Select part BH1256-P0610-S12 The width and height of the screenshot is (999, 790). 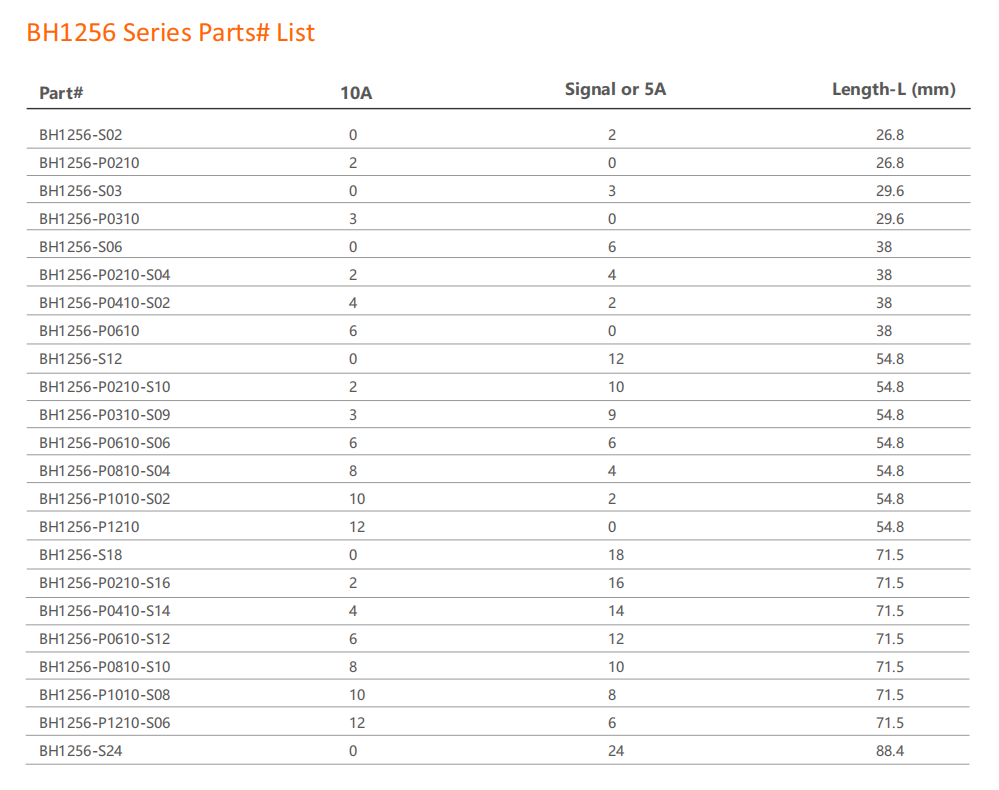105,640
